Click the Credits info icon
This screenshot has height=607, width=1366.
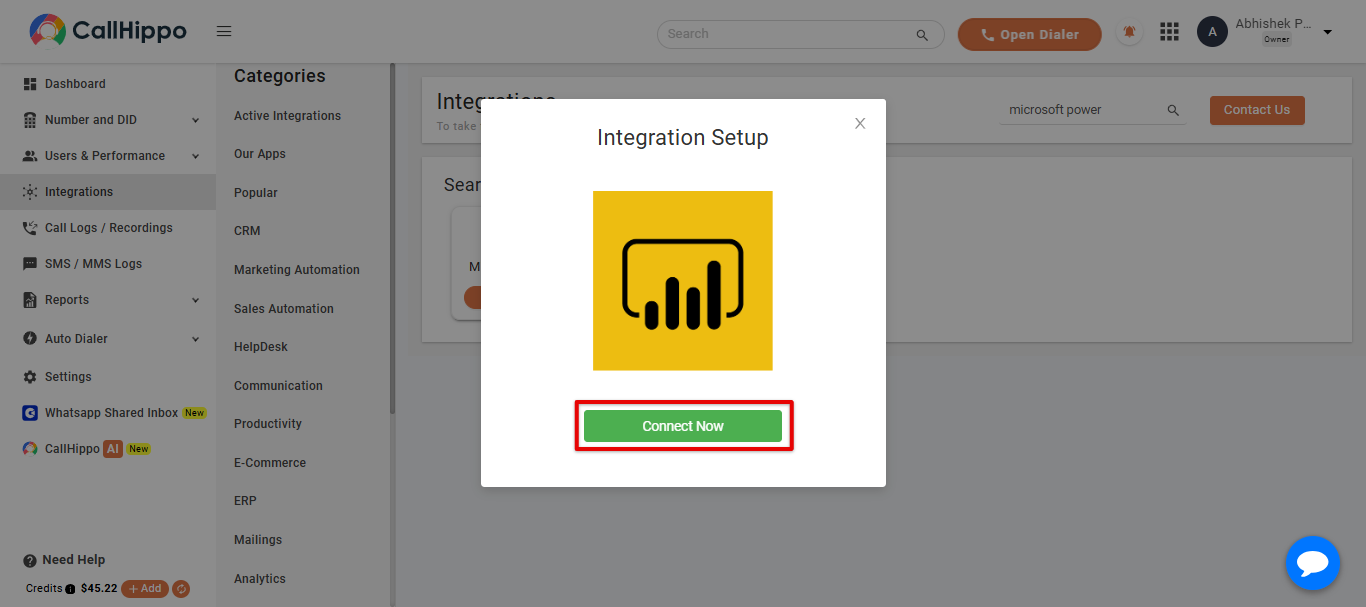[70, 589]
